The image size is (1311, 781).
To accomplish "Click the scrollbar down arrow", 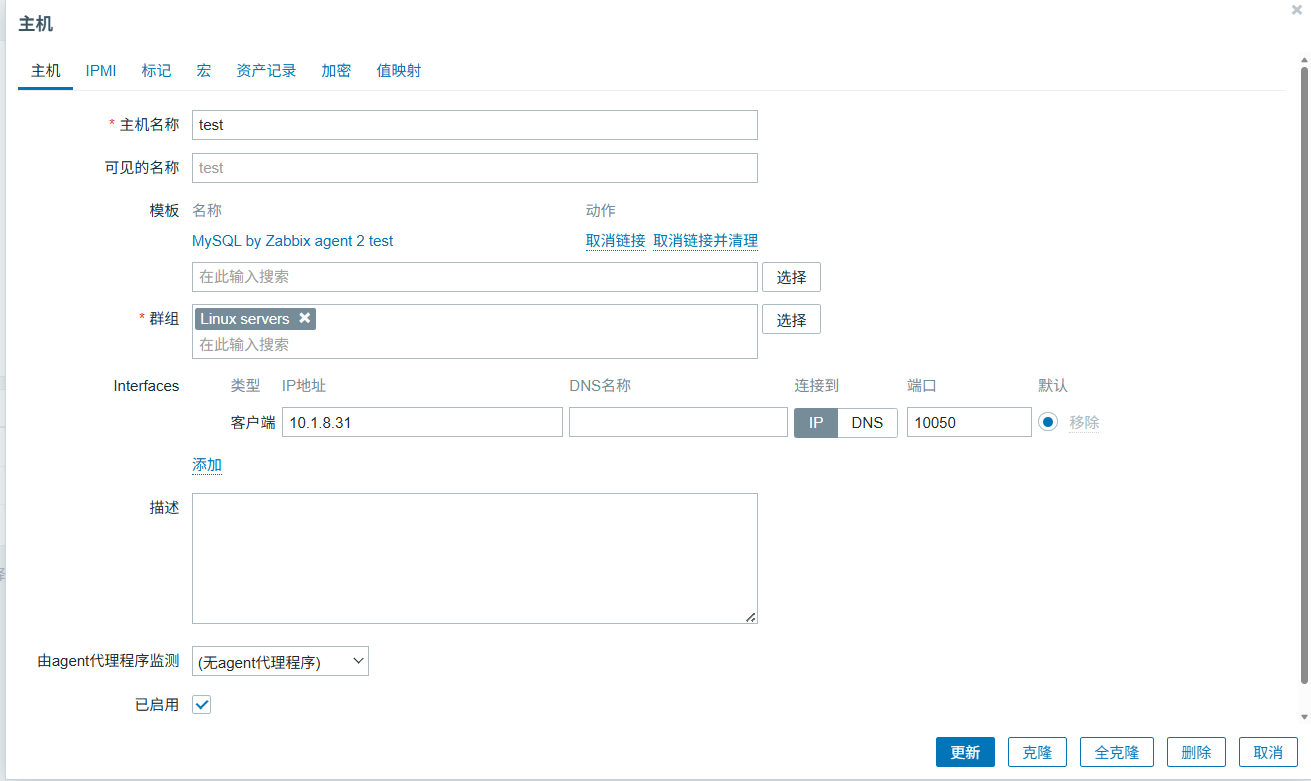I will pyautogui.click(x=1304, y=717).
